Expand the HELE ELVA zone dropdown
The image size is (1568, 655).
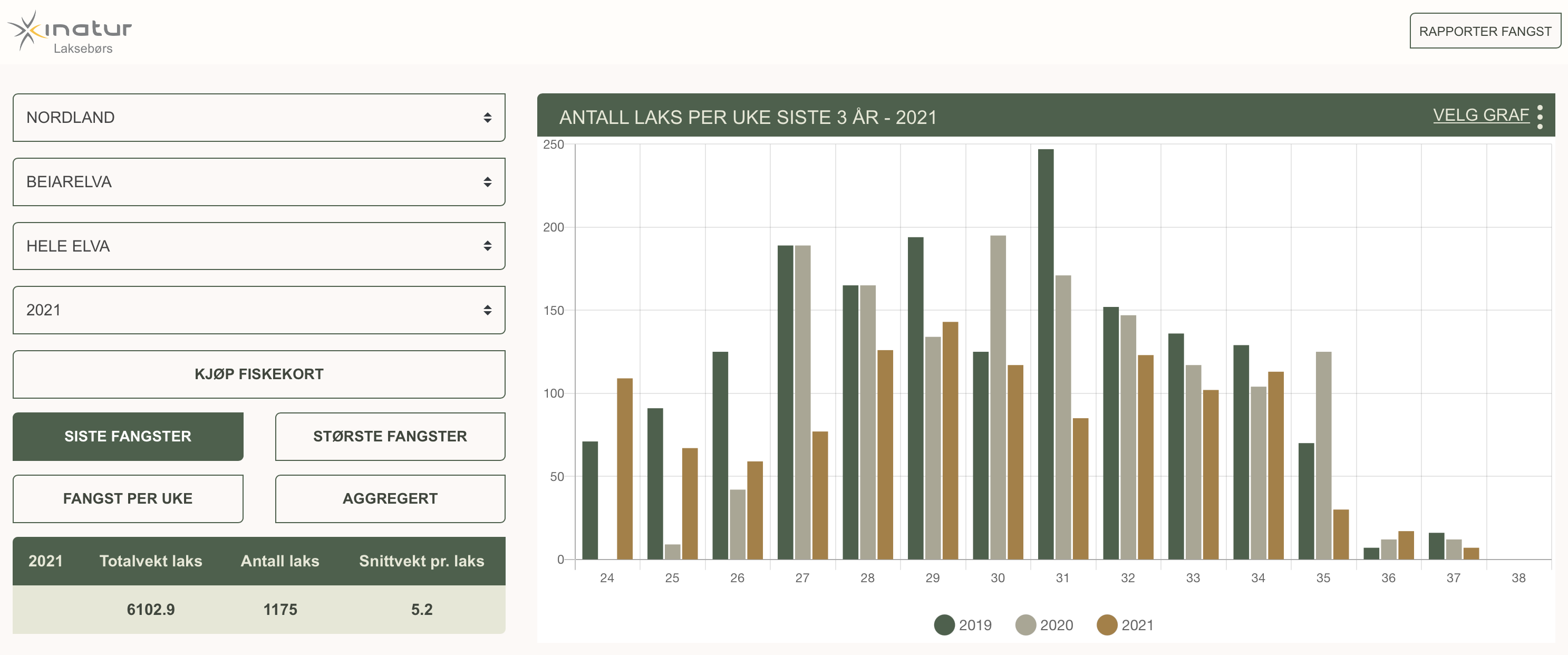click(259, 246)
